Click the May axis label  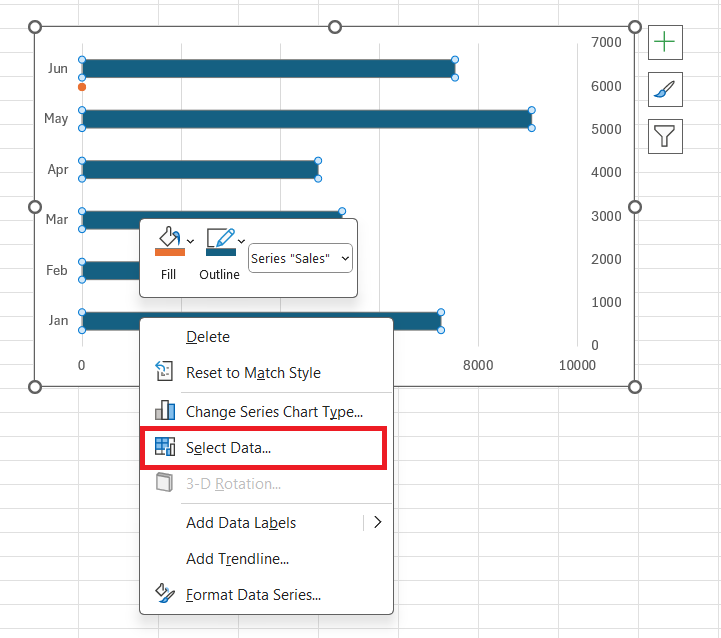(56, 119)
